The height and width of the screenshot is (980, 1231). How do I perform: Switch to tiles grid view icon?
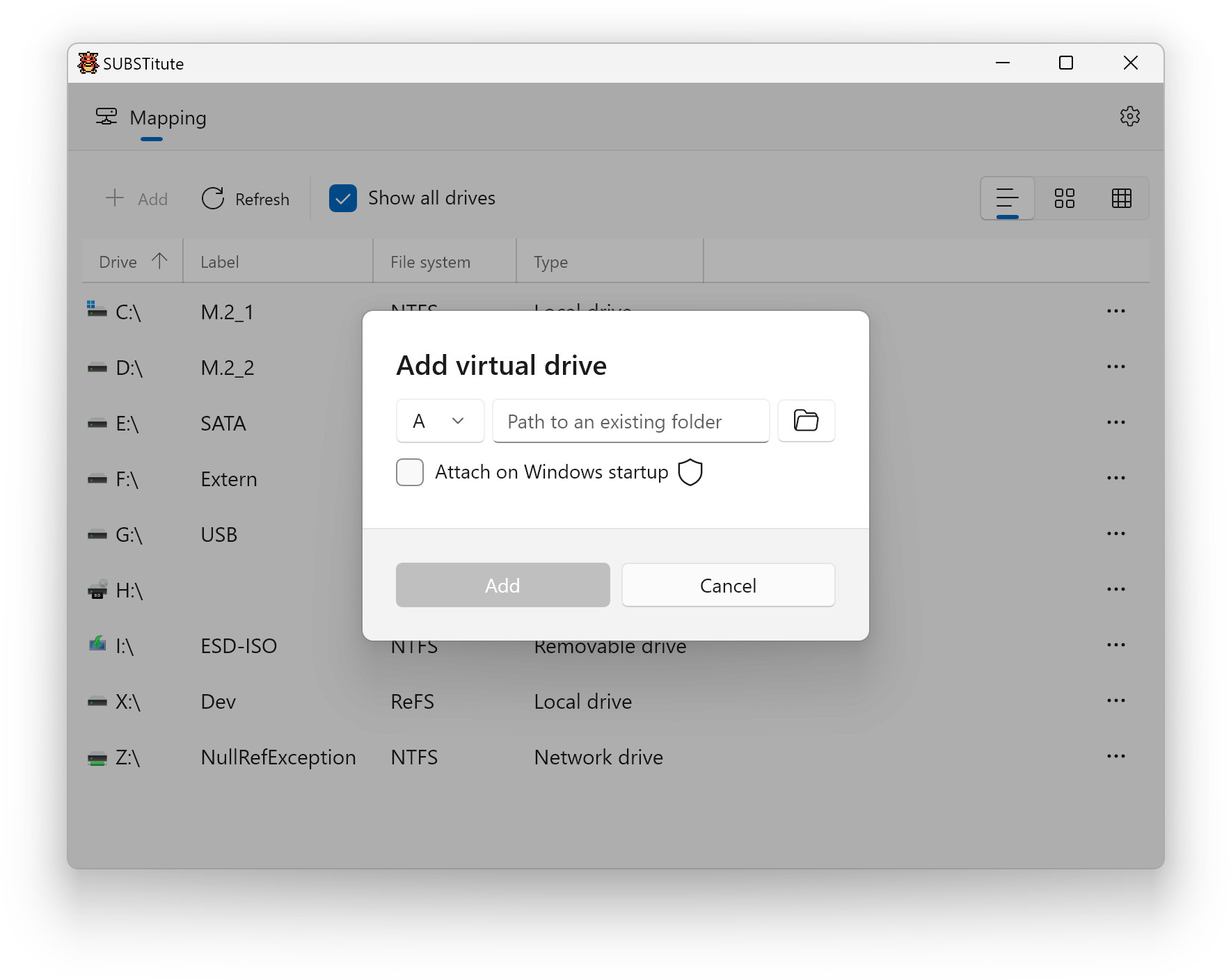1064,198
